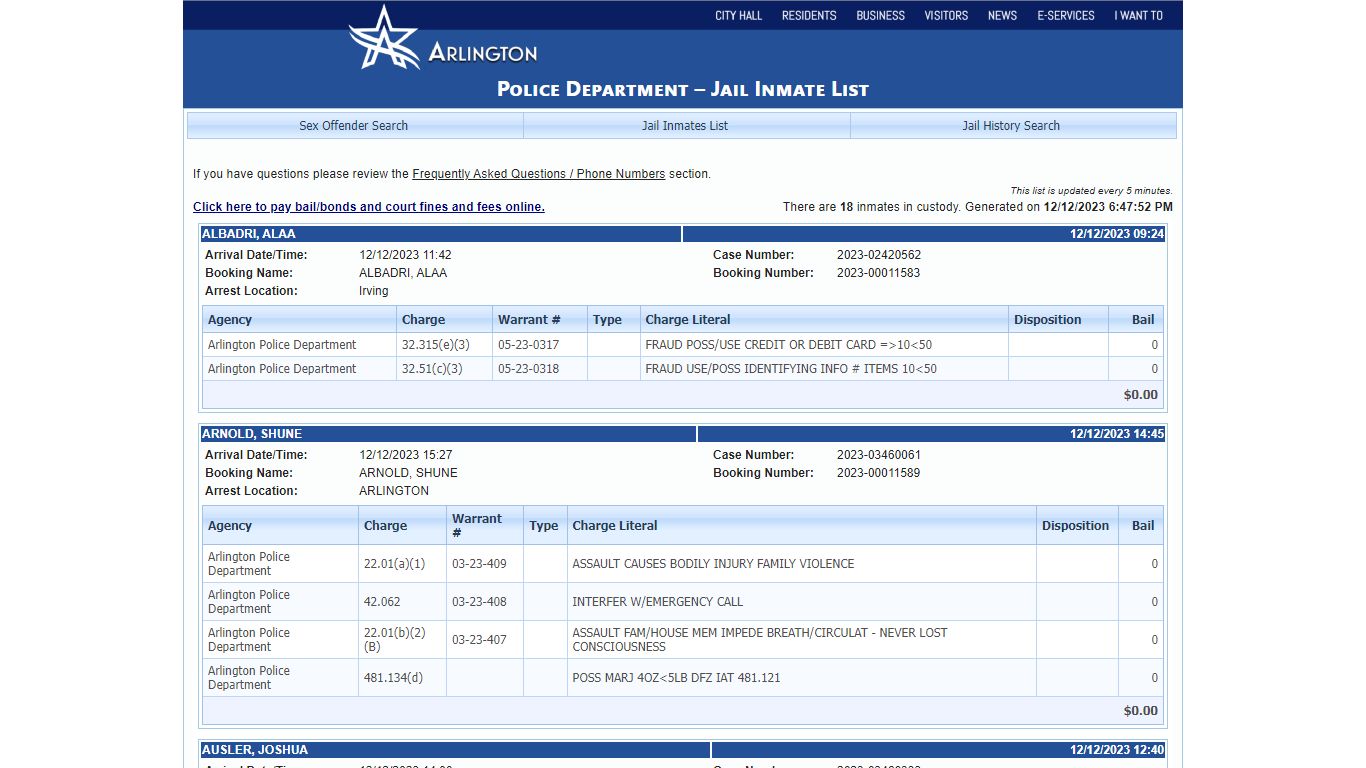Image resolution: width=1366 pixels, height=768 pixels.
Task: Open the I WANT TO menu
Action: pyautogui.click(x=1138, y=15)
